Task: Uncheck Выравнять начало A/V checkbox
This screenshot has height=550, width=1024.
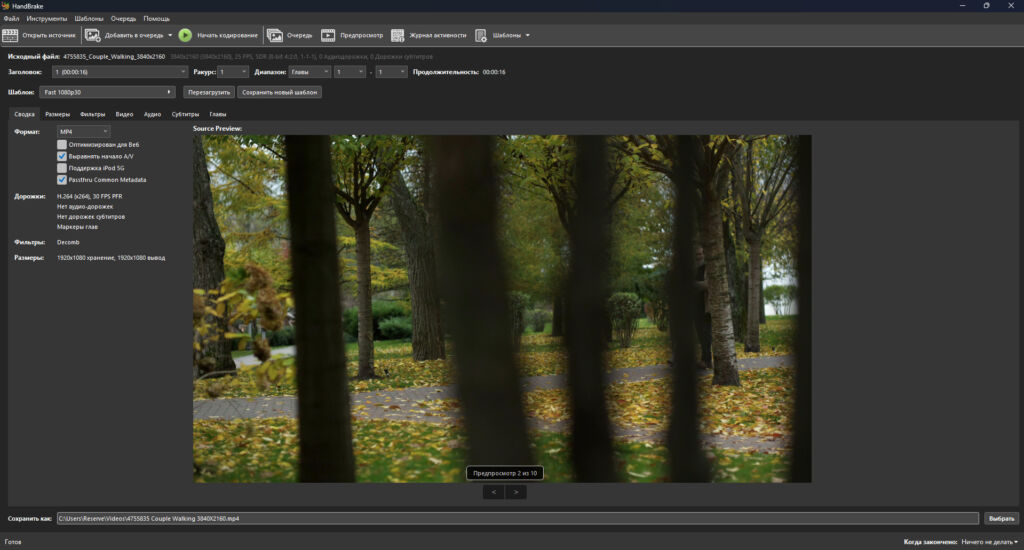Action: tap(62, 156)
